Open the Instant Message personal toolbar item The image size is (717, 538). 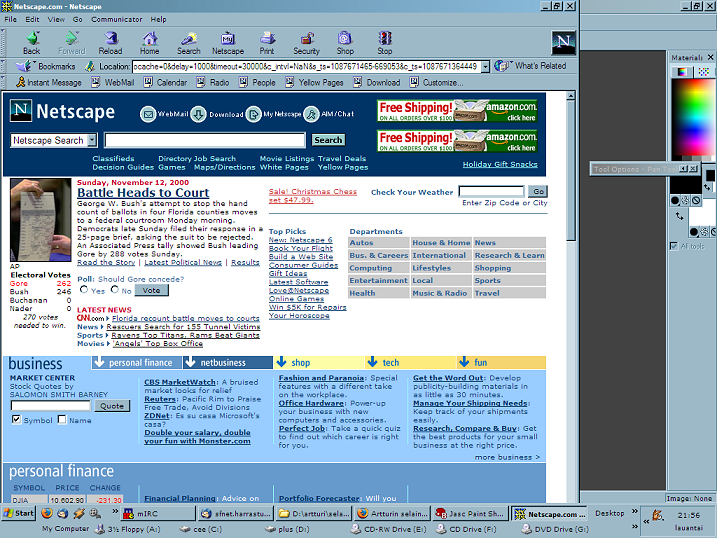[x=49, y=82]
